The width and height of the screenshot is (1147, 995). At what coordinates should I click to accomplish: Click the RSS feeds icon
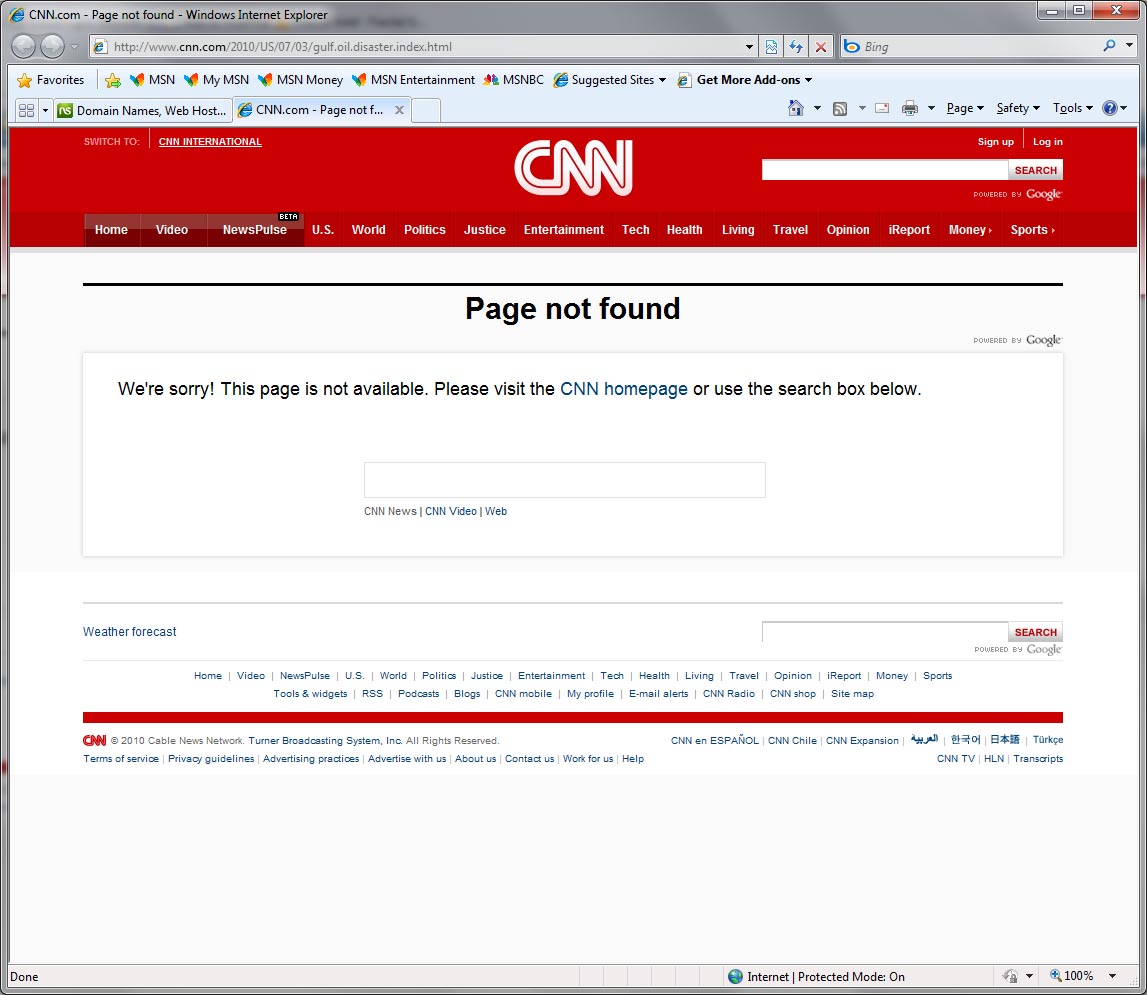pyautogui.click(x=840, y=109)
